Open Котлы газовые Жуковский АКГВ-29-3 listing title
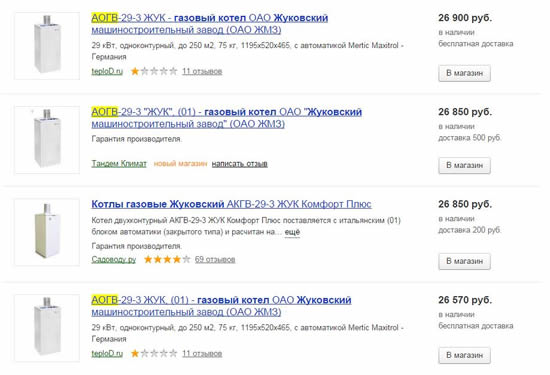This screenshot has width=550, height=375. coord(232,204)
